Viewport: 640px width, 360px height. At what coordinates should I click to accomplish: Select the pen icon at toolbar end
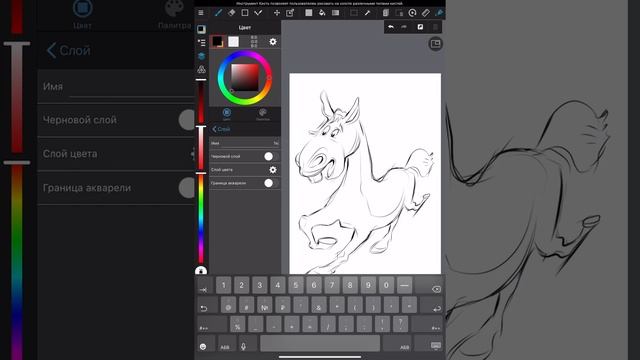pyautogui.click(x=439, y=13)
